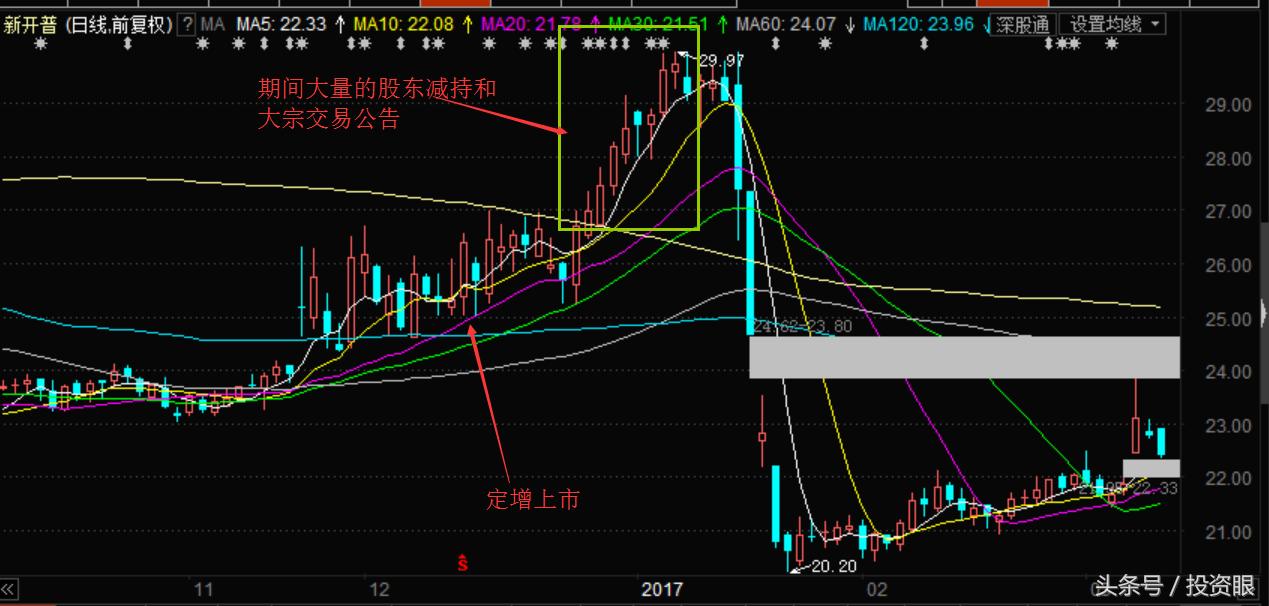Click the question mark help icon

[x=187, y=24]
